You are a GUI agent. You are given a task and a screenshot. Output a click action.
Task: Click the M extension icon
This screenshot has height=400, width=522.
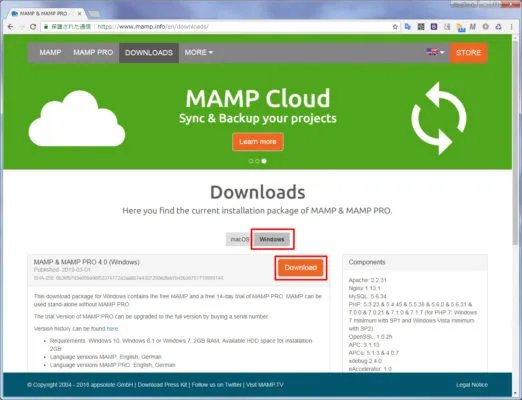(x=472, y=27)
